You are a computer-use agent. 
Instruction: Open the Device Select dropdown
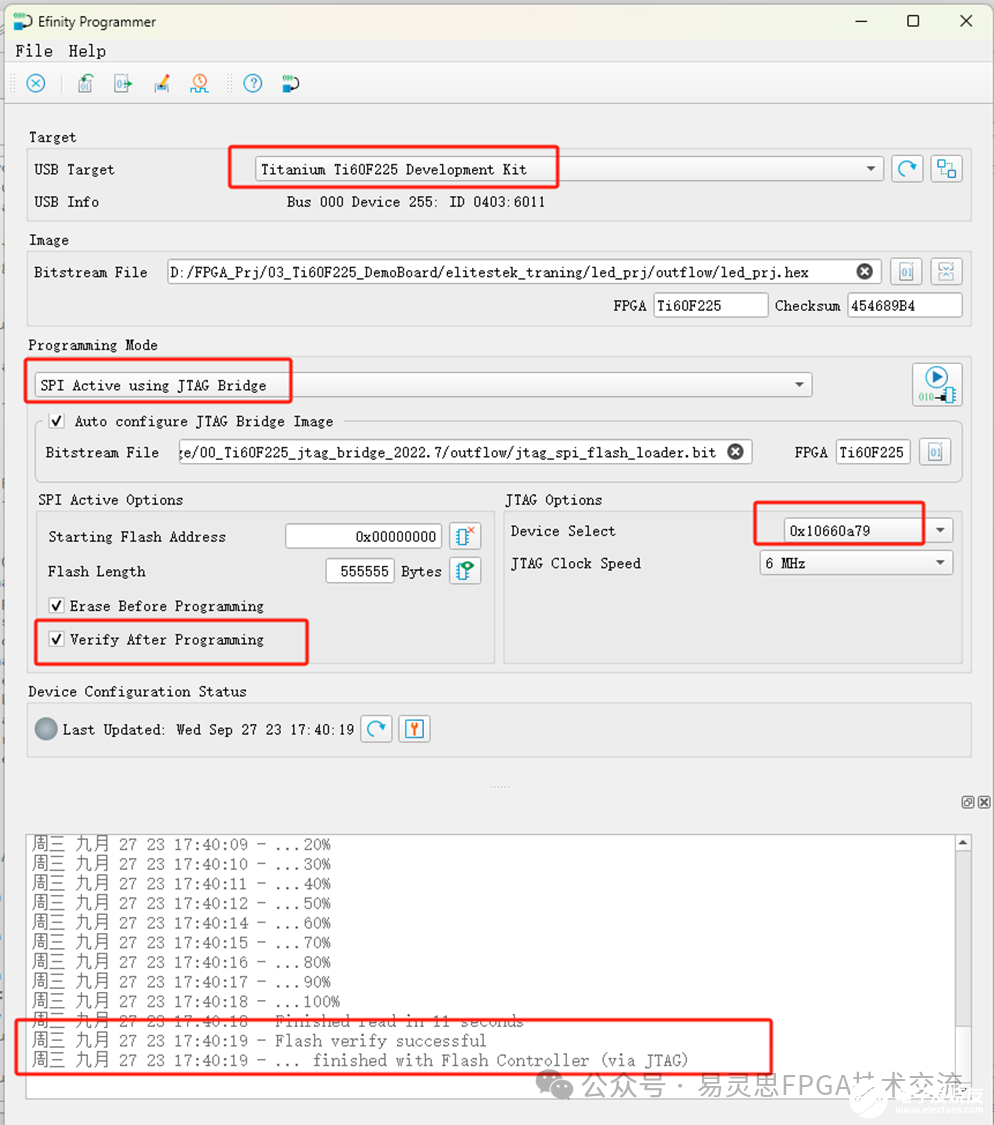tap(940, 531)
